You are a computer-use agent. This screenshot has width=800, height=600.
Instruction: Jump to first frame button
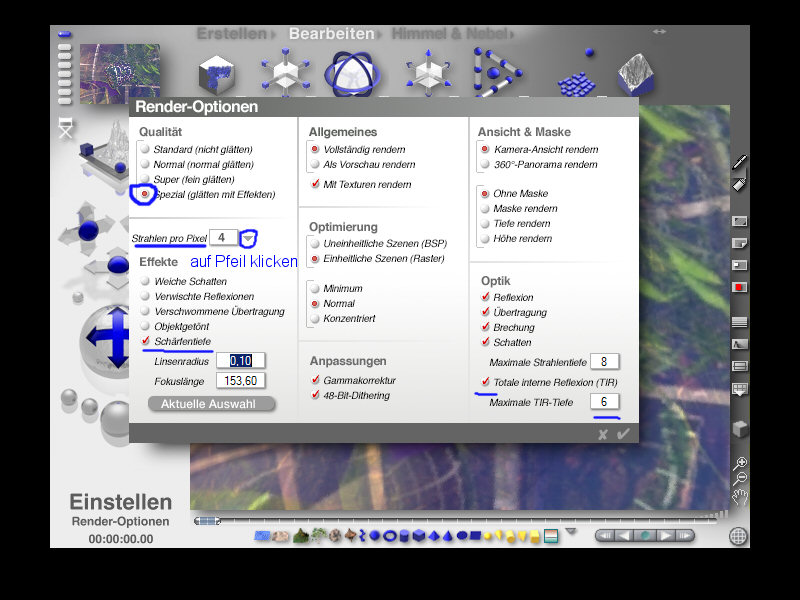click(605, 536)
